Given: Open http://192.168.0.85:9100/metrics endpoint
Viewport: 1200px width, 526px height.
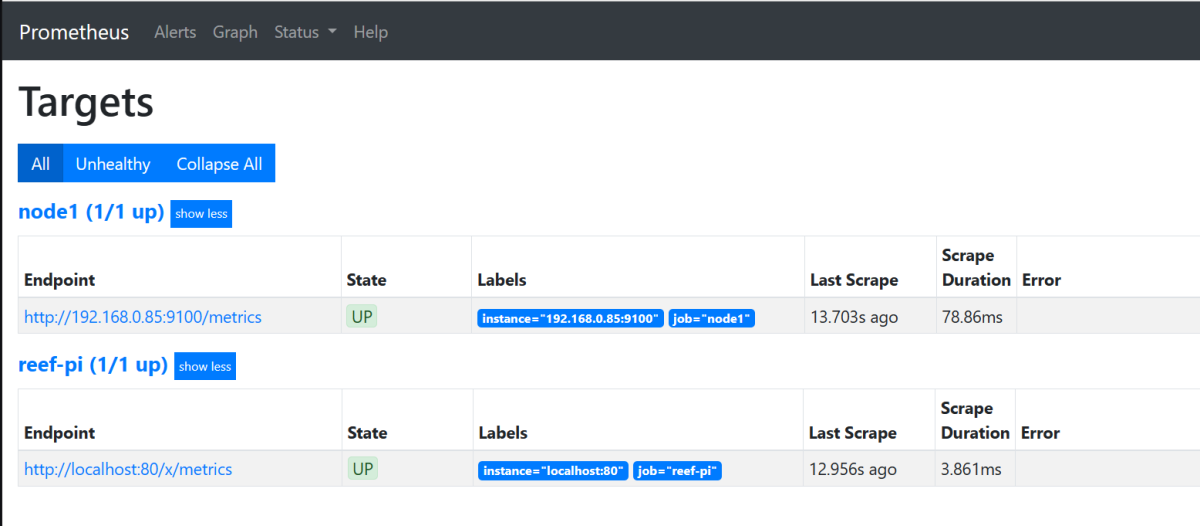Looking at the screenshot, I should [x=143, y=317].
